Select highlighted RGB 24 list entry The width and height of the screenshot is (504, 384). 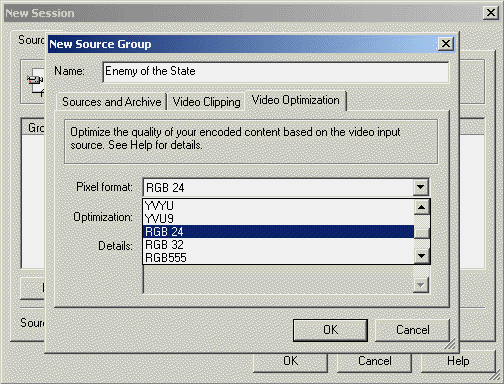click(x=279, y=232)
